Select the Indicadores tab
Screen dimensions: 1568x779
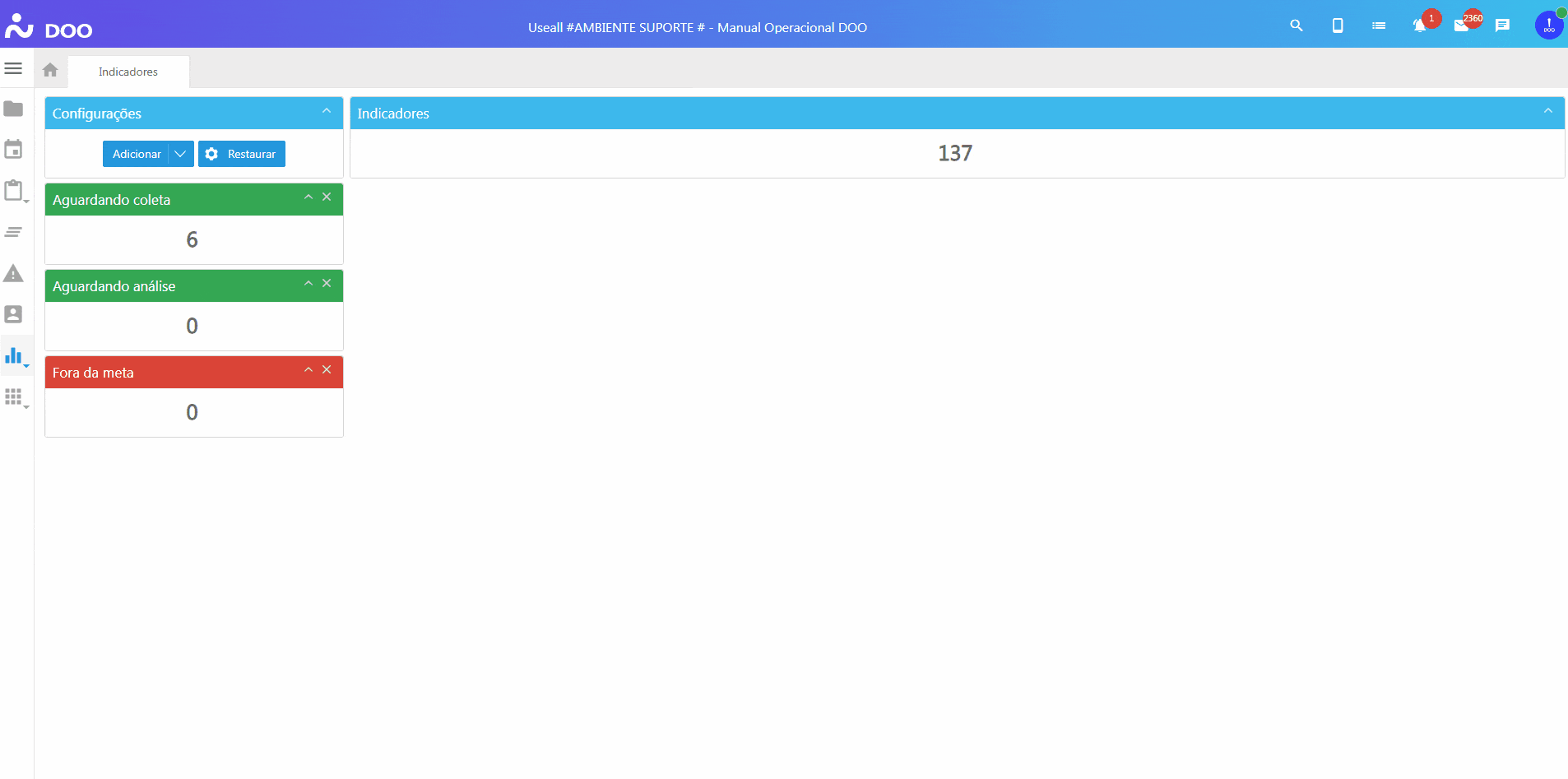pos(128,72)
